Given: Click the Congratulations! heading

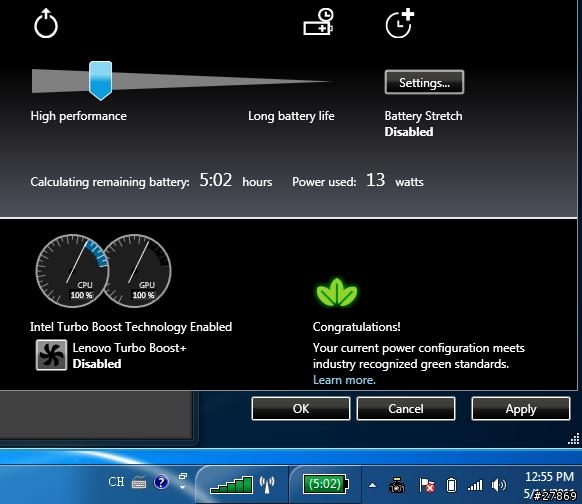Looking at the screenshot, I should [x=356, y=327].
